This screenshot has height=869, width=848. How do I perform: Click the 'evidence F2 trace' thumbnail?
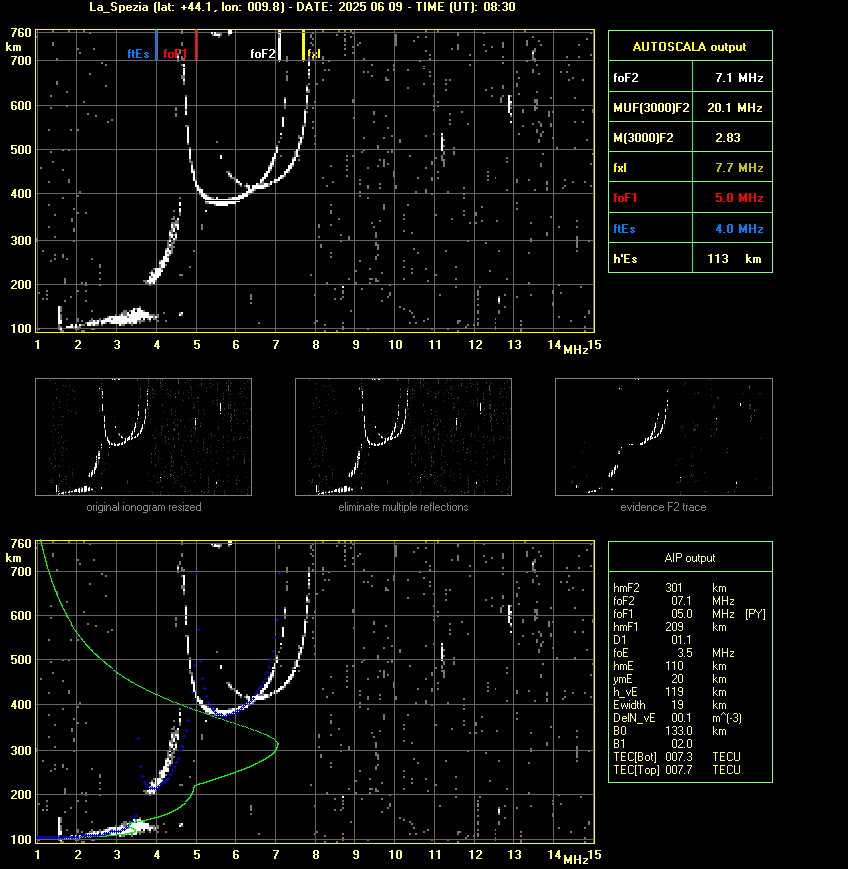[664, 437]
